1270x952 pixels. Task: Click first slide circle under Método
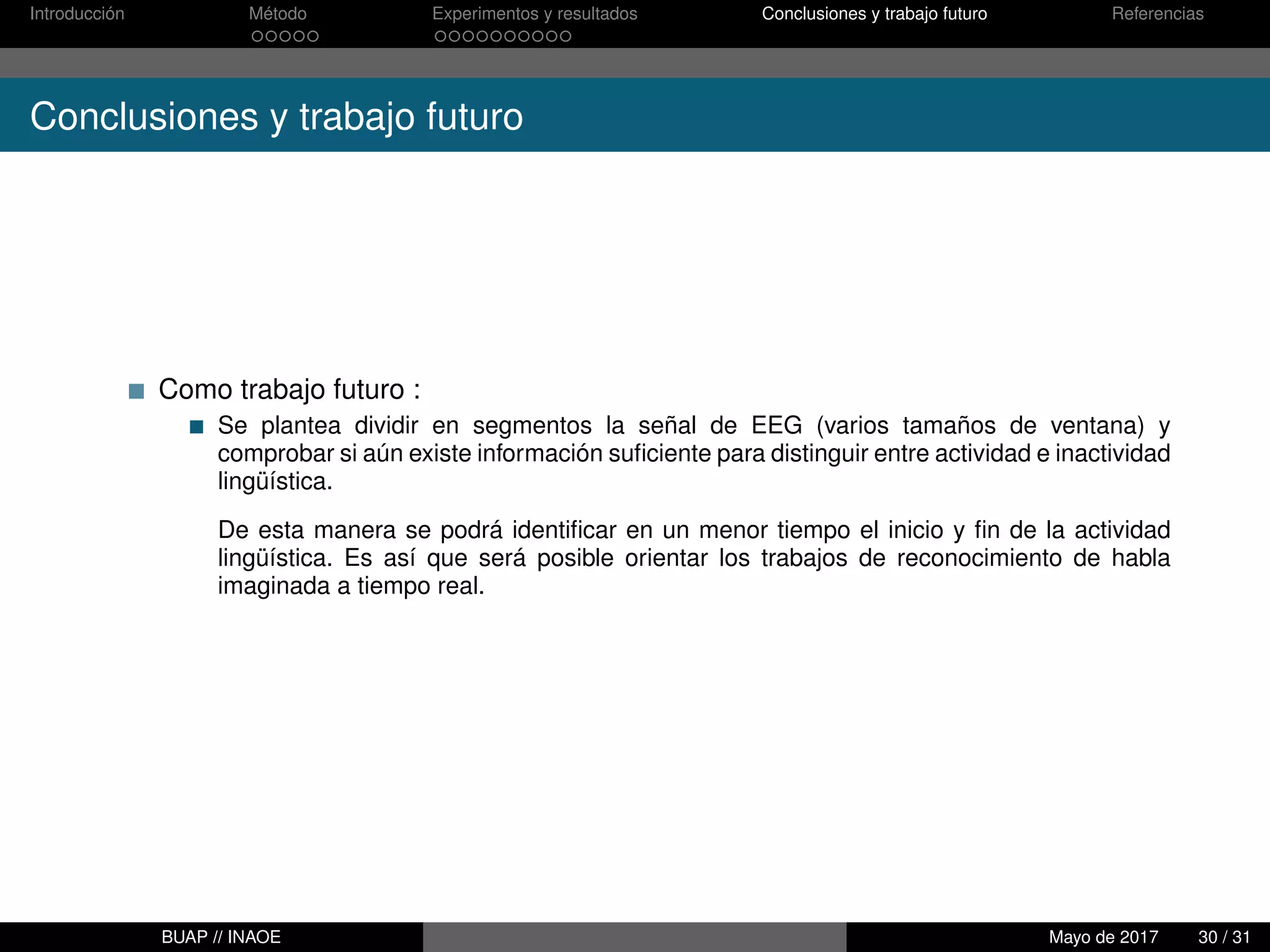[x=257, y=37]
